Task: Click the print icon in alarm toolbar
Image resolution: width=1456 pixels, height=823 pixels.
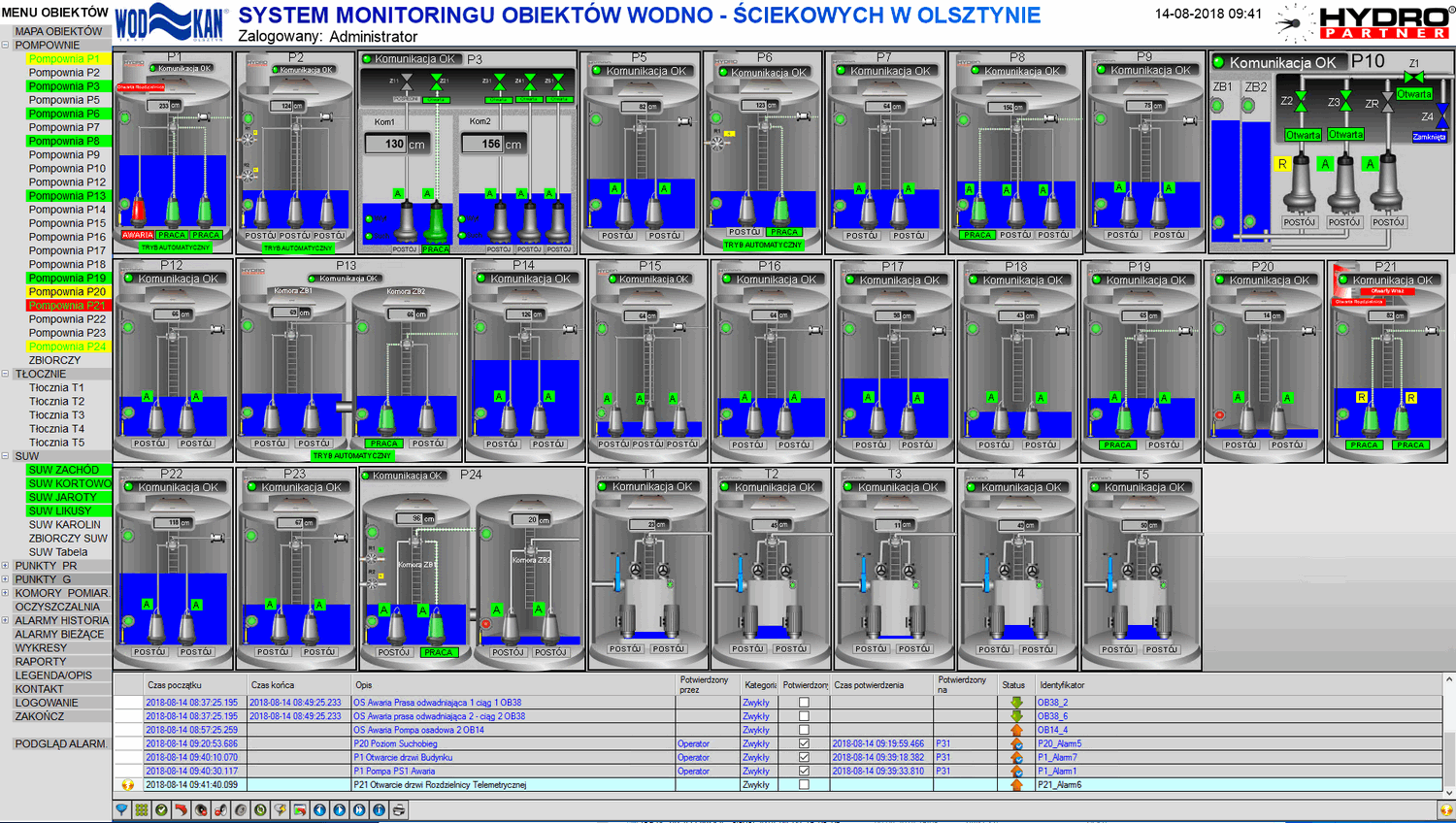Action: [399, 809]
